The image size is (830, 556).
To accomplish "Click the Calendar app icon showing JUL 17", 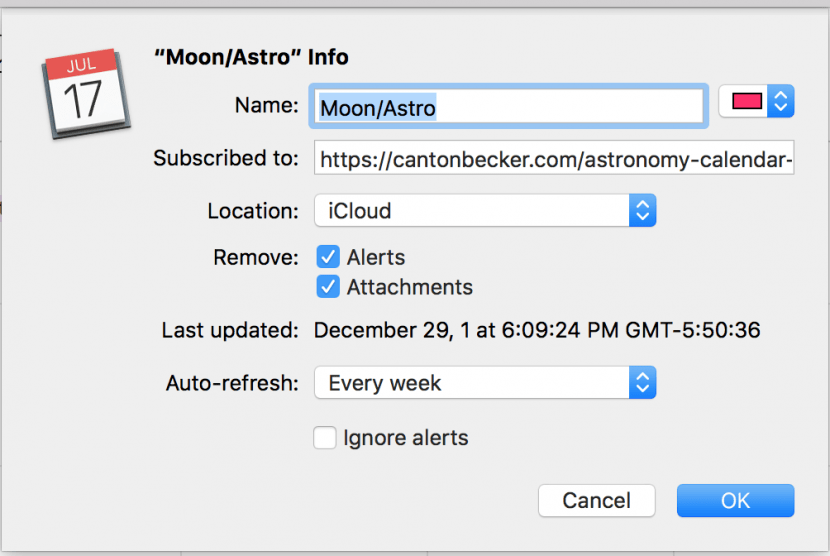I will (86, 94).
